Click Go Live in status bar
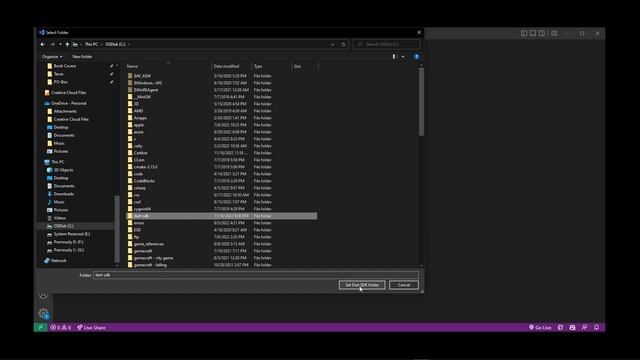The height and width of the screenshot is (360, 640). tap(540, 327)
